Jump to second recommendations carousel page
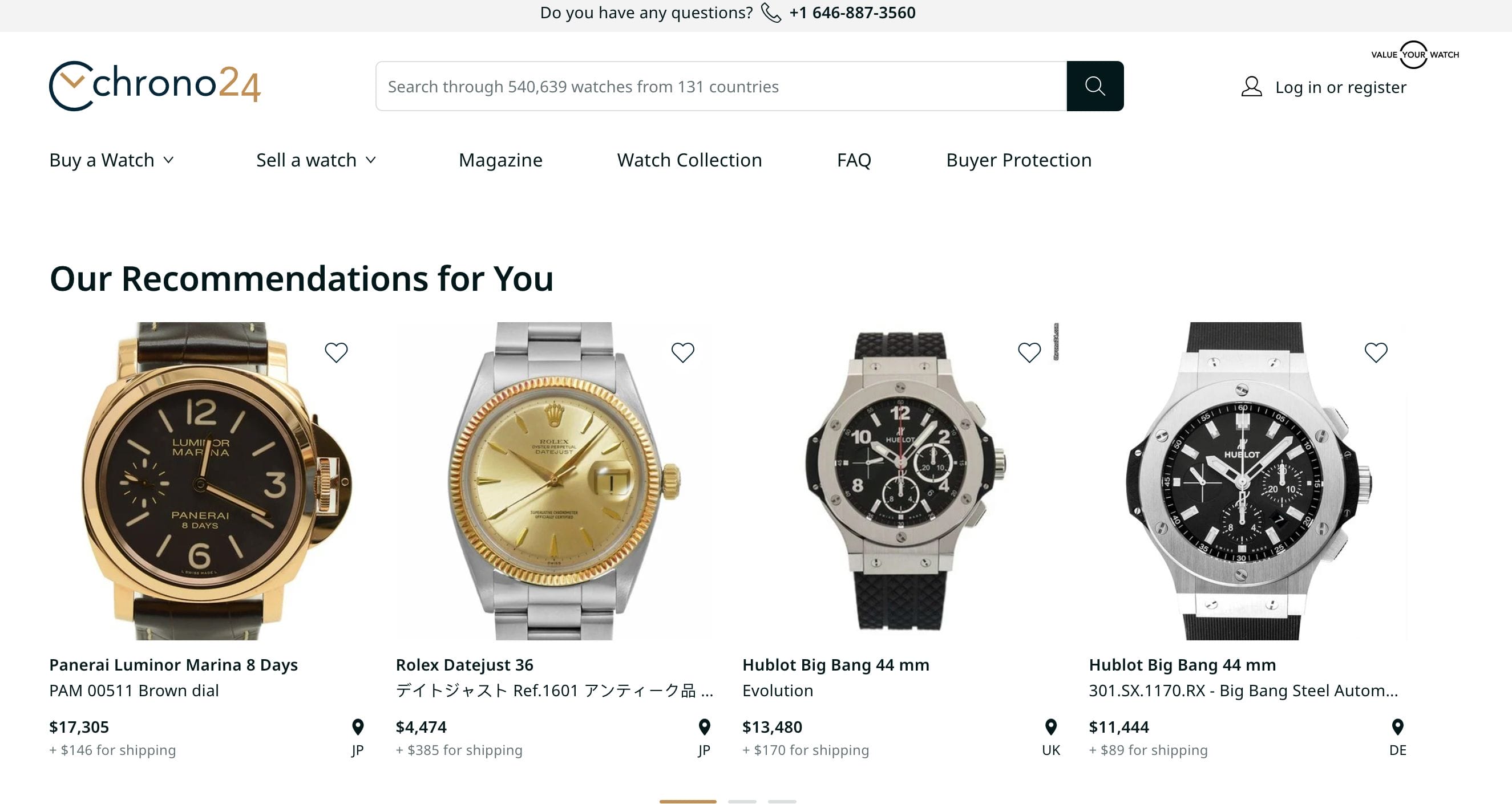Screen dimensions: 1512x804 (742, 801)
